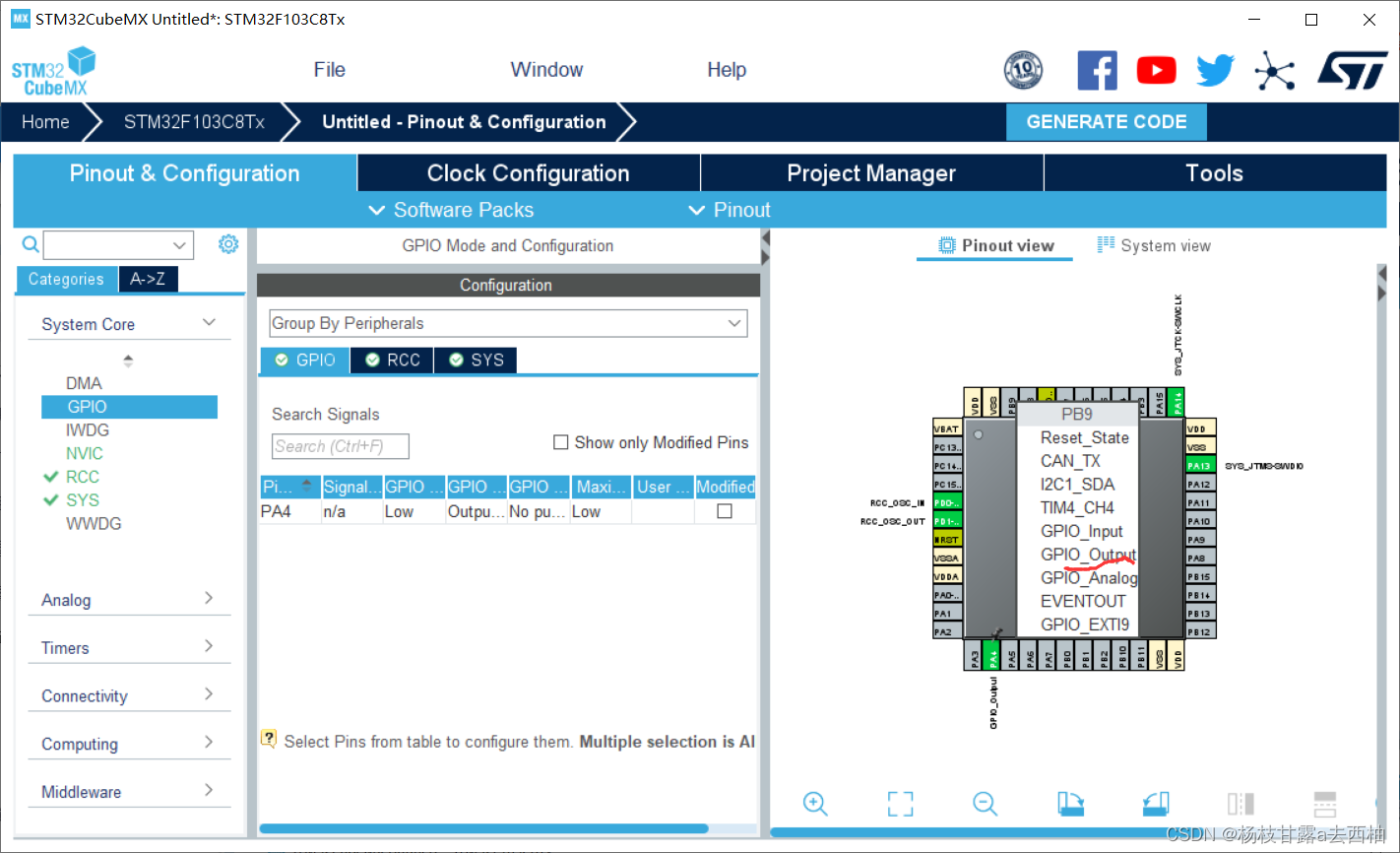Open the Pinout dropdown menu

point(730,210)
